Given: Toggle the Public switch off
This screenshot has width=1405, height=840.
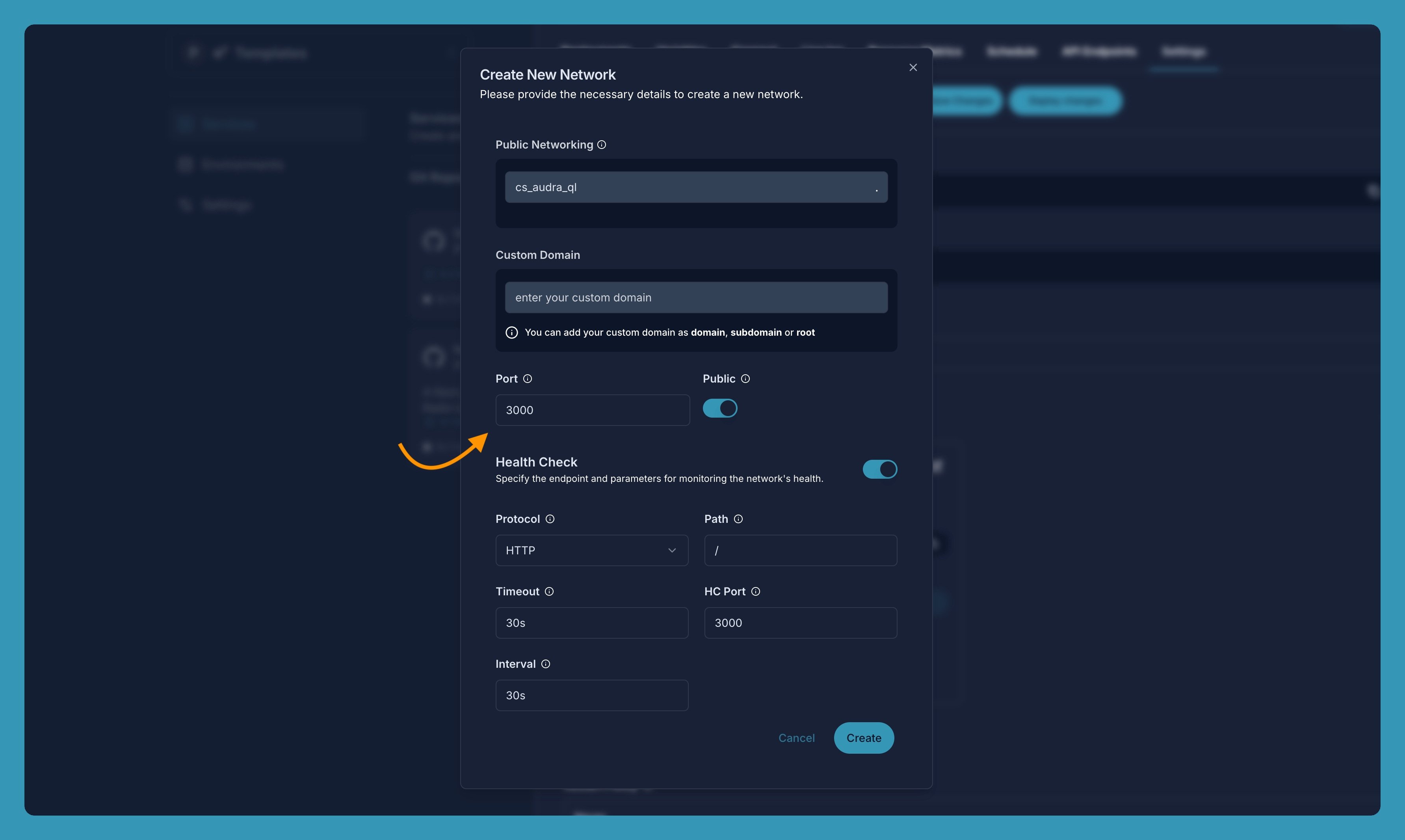Looking at the screenshot, I should click(720, 408).
